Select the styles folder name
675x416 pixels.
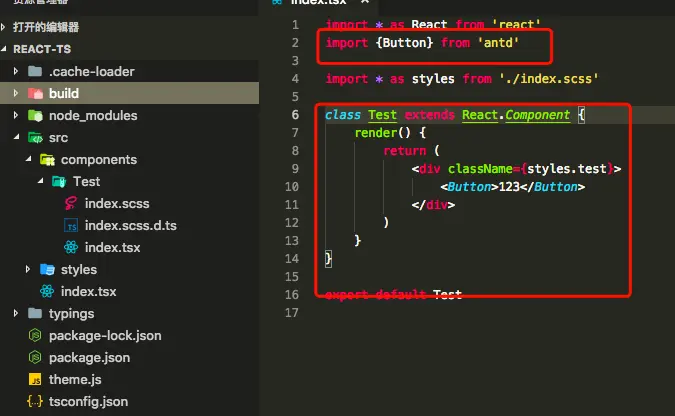tap(79, 270)
